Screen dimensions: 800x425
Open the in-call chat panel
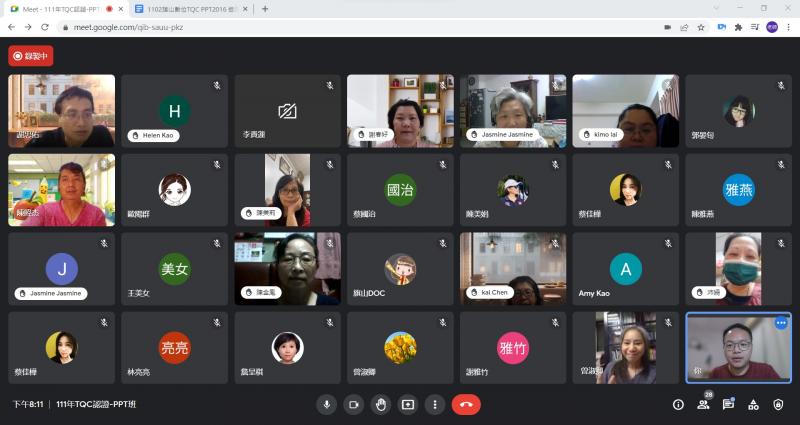(x=729, y=404)
